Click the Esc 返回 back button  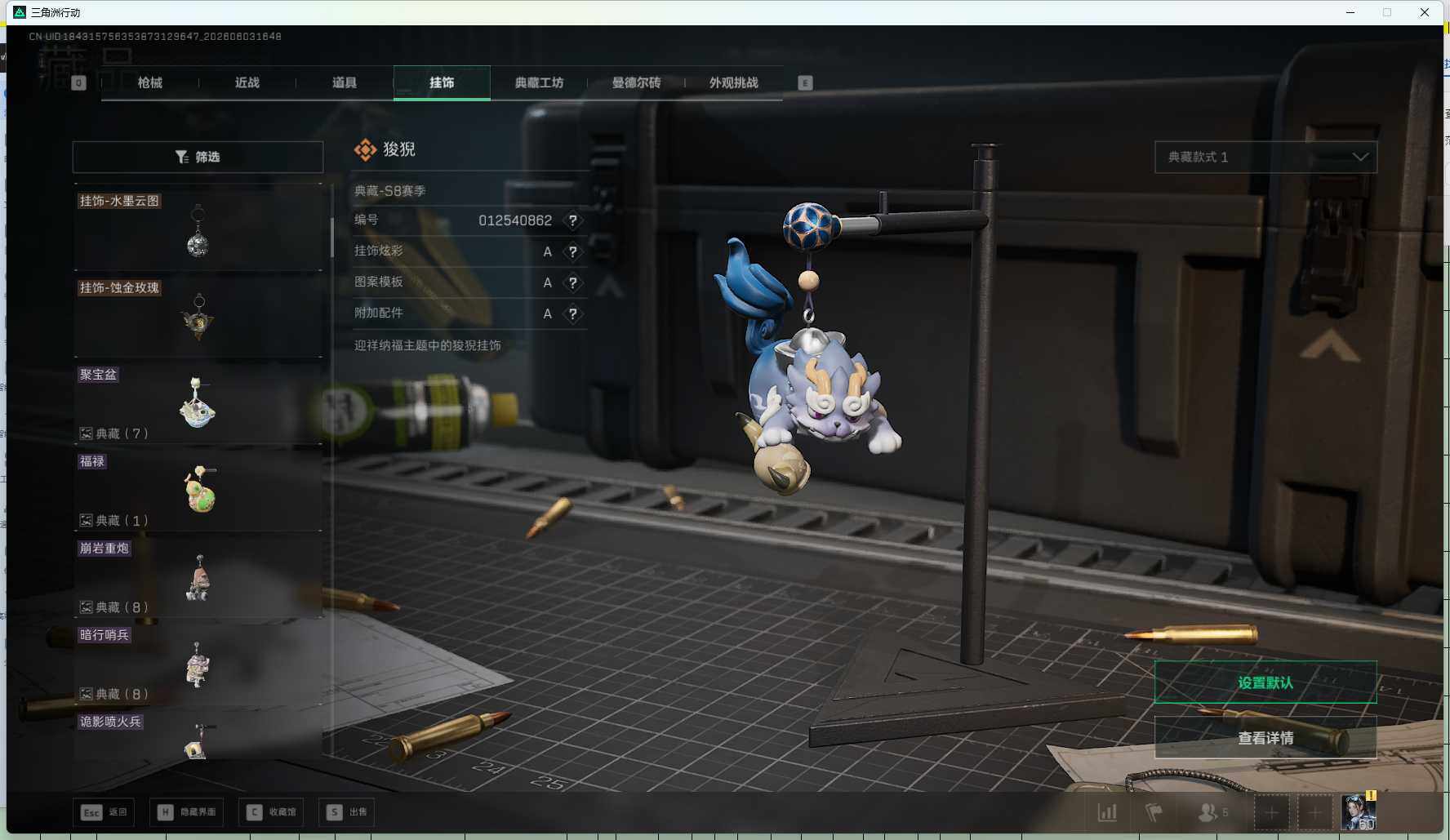[104, 812]
